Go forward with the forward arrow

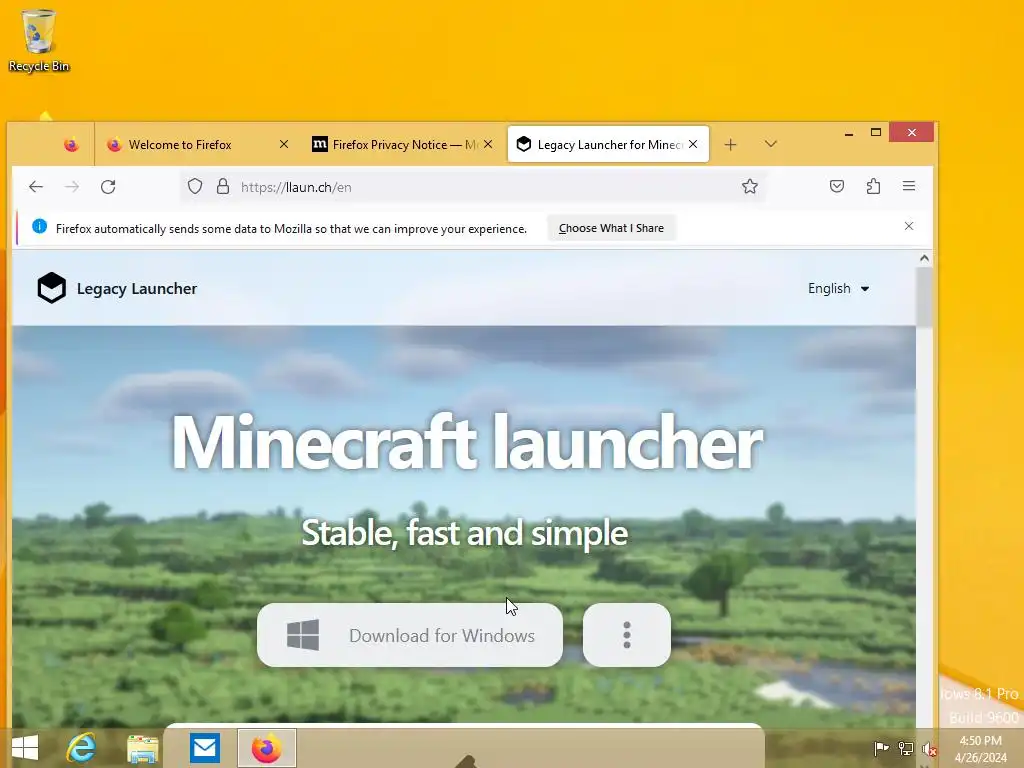(72, 187)
